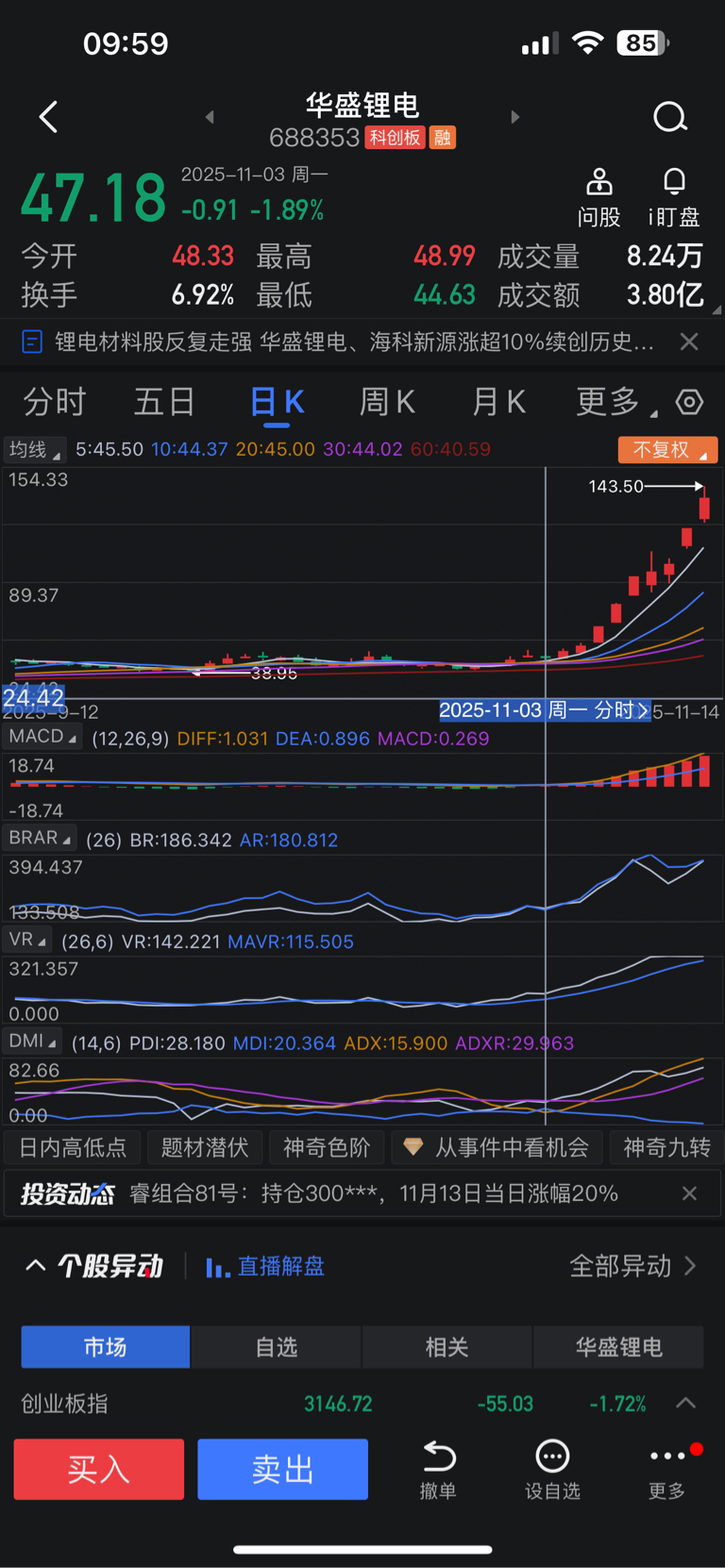Tap the latest red candlestick
The width and height of the screenshot is (725, 1568).
(x=704, y=508)
